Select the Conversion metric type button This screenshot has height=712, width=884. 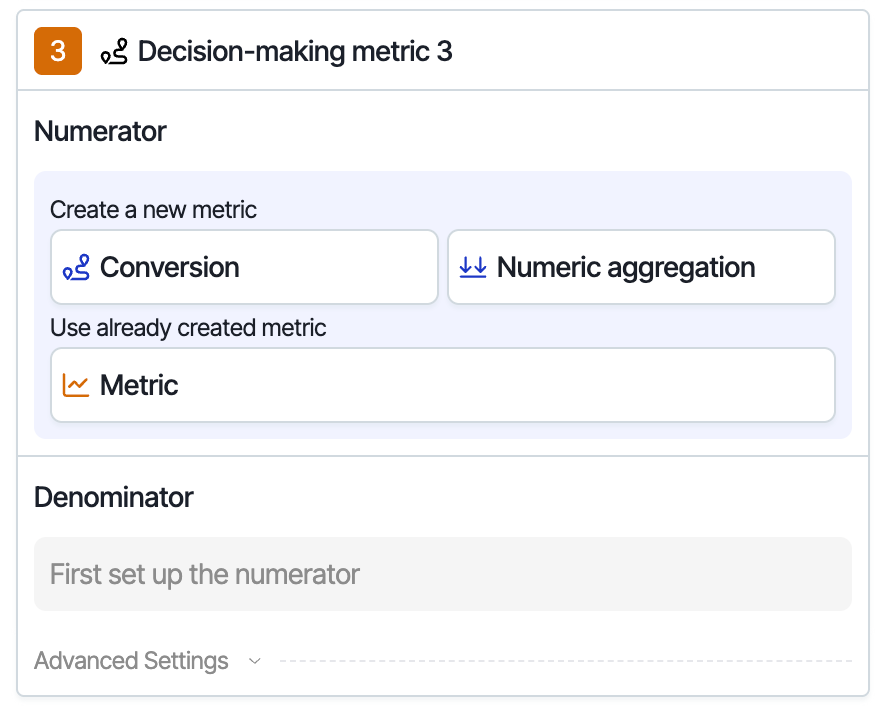click(x=244, y=267)
